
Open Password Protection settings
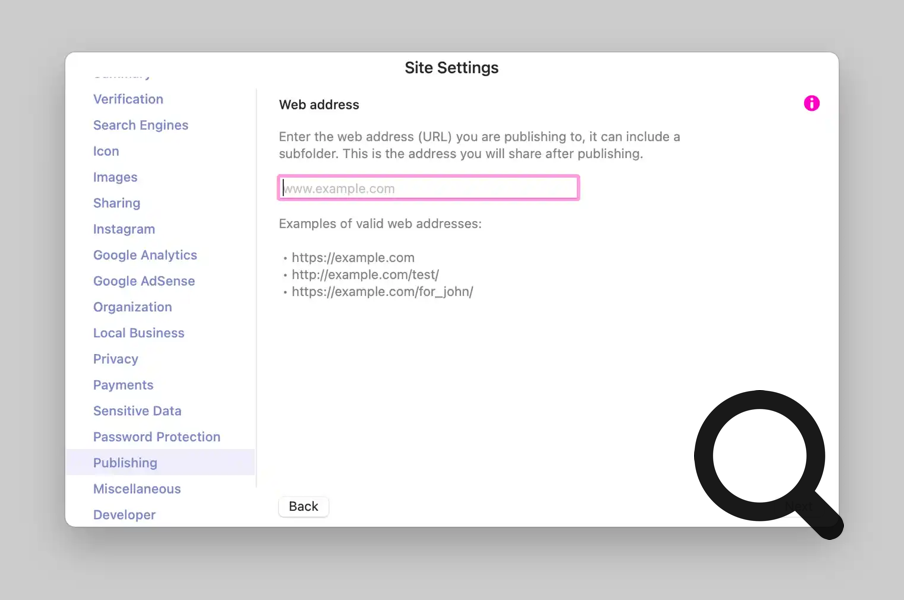tap(156, 437)
